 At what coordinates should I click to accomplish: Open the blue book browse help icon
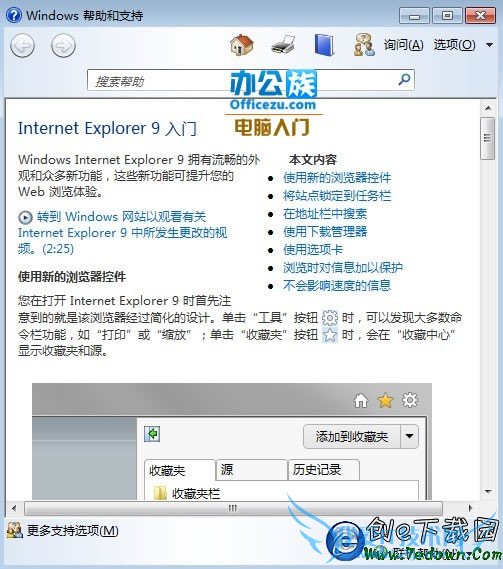pyautogui.click(x=324, y=45)
